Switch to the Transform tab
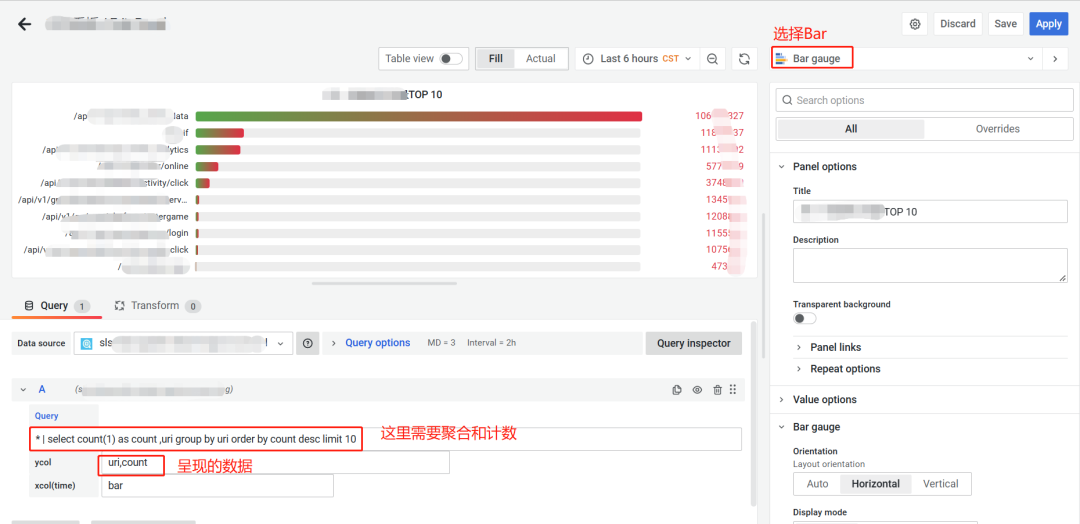The image size is (1080, 524). coord(158,306)
